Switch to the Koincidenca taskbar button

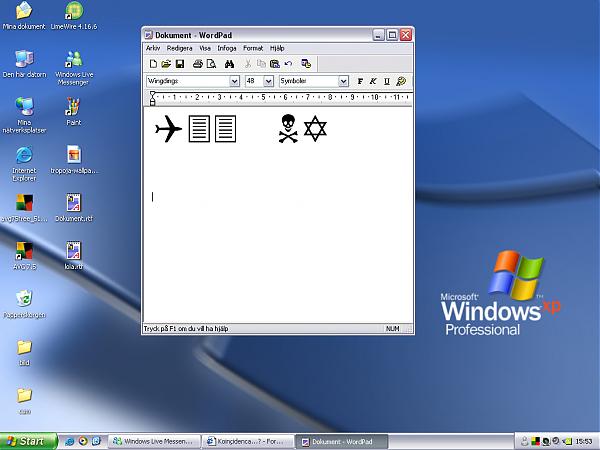click(248, 441)
